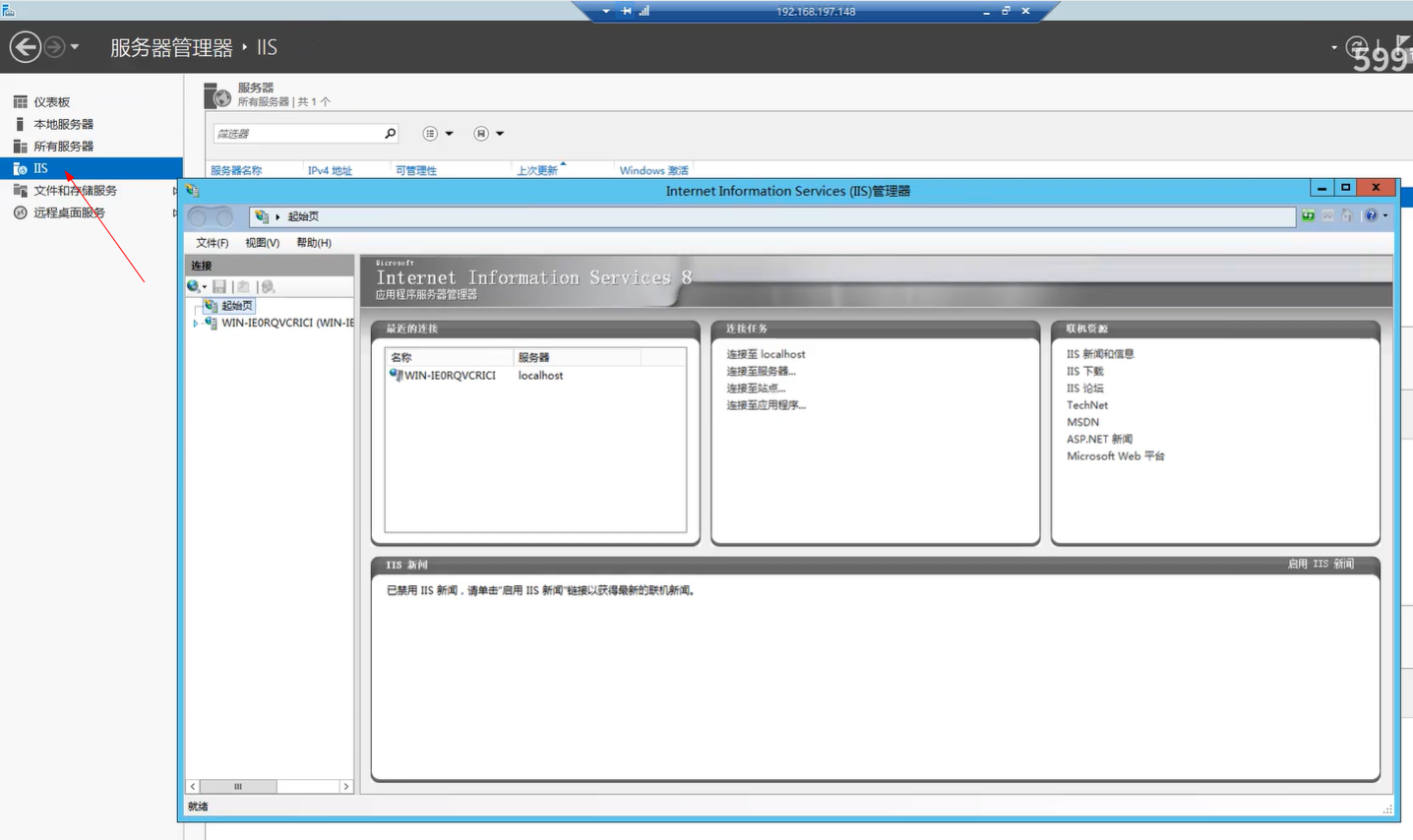
Task: Sort by 服务器名称 column
Action: (x=236, y=170)
